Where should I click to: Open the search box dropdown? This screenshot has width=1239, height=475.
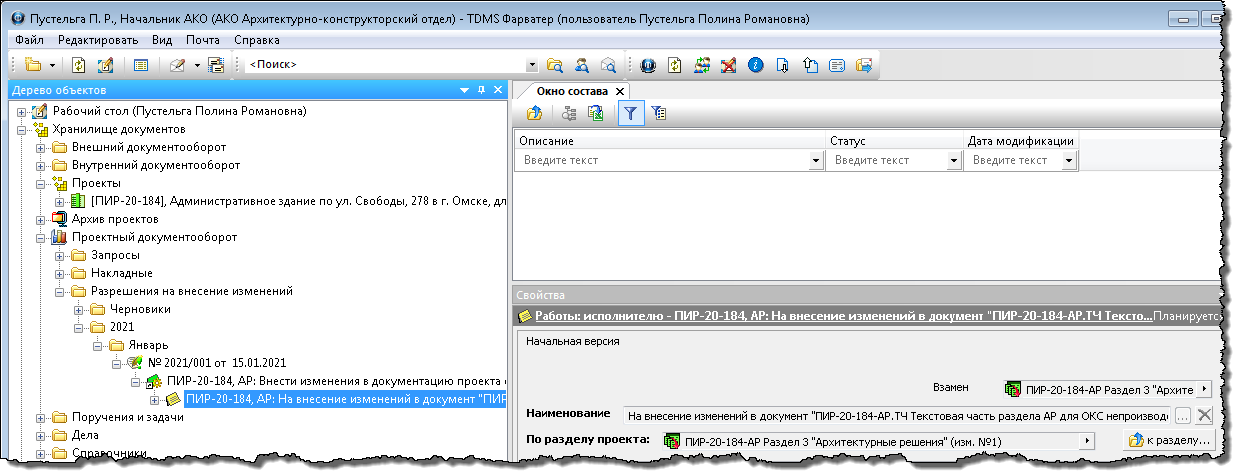click(x=532, y=65)
